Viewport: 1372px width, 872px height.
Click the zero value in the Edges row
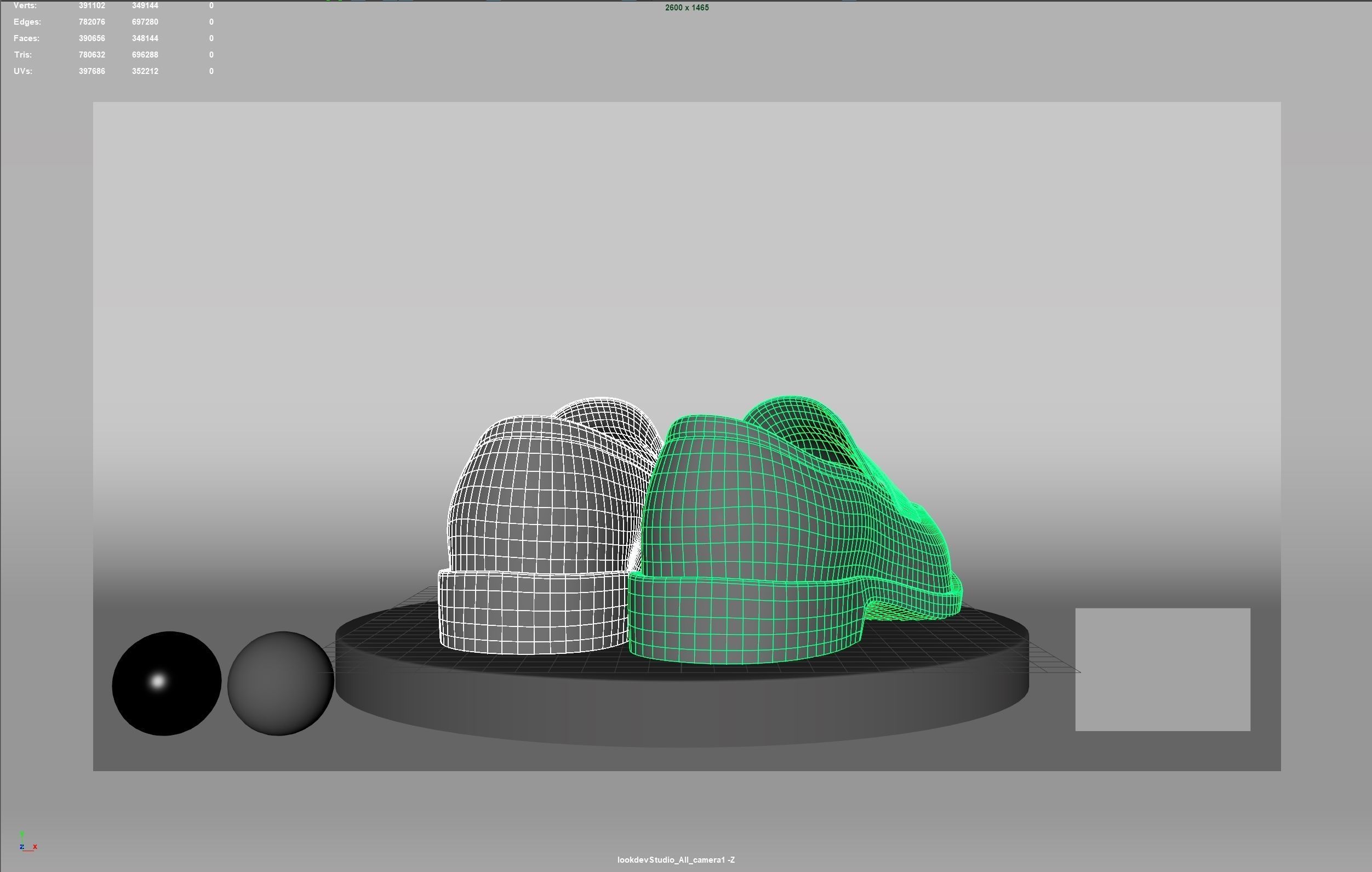211,22
